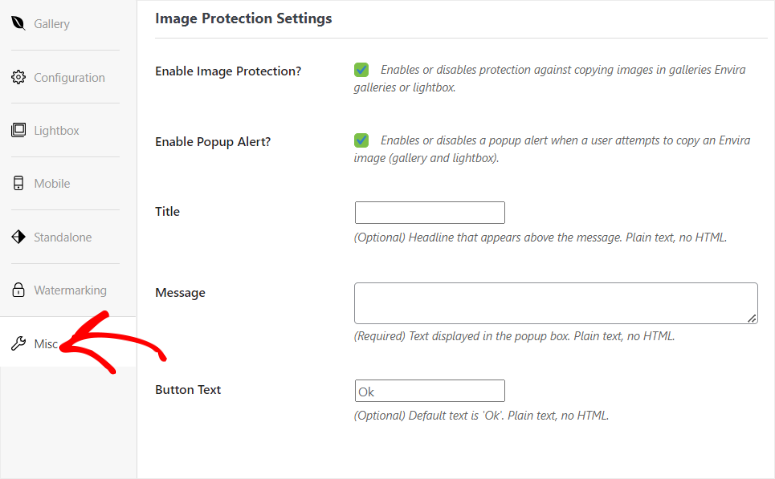The image size is (775, 479).
Task: Focus the Title input field
Action: (x=430, y=213)
